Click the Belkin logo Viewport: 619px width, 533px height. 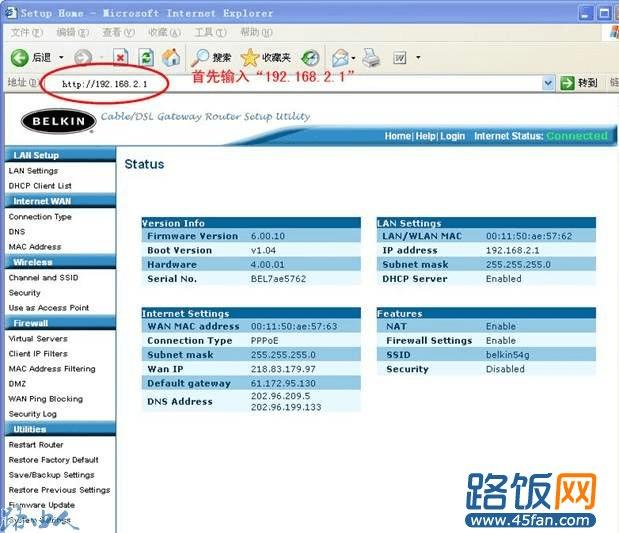[58, 121]
